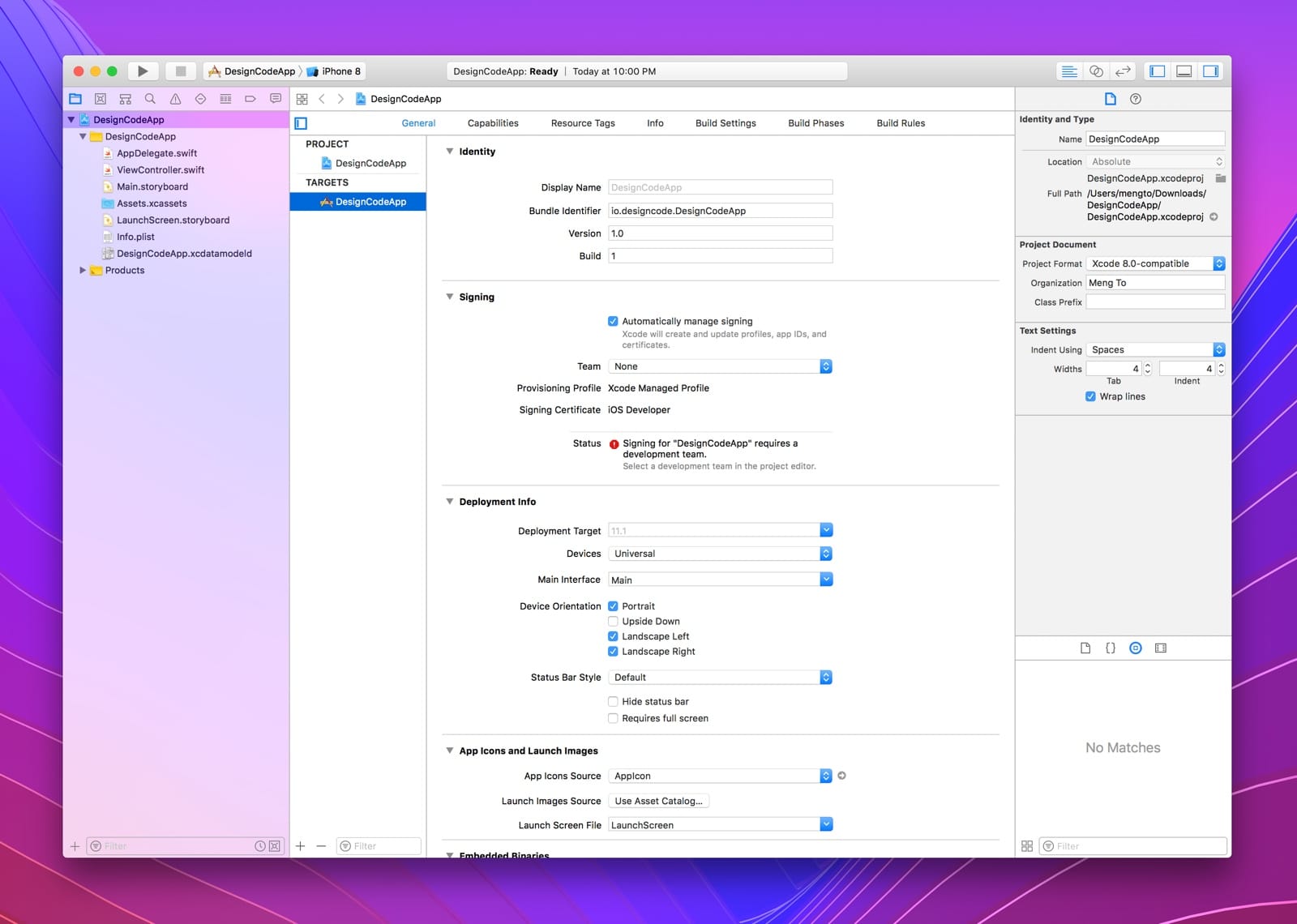
Task: Enable Requires full screen
Action: (x=613, y=719)
